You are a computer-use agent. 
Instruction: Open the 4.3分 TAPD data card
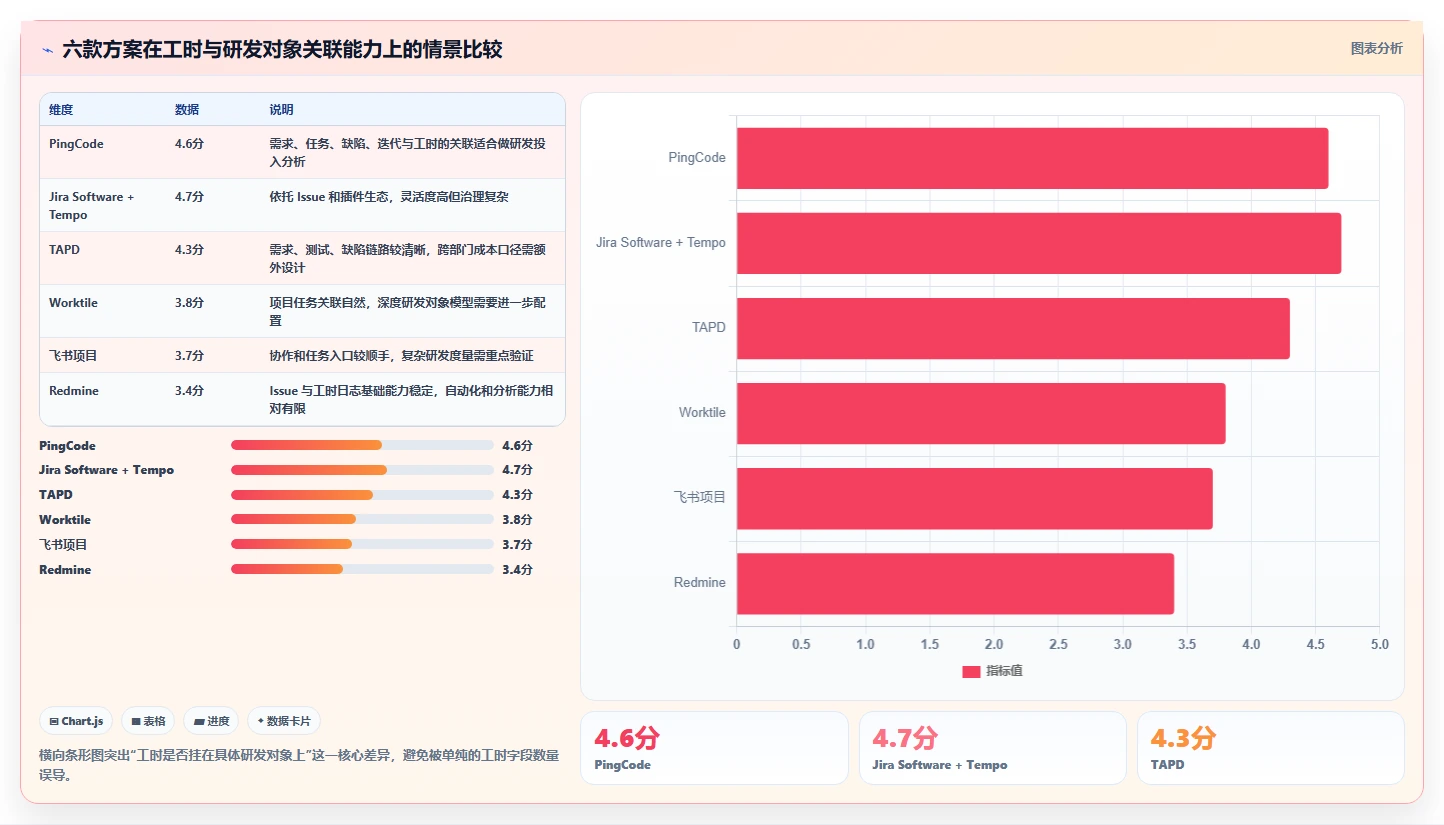[x=1271, y=748]
